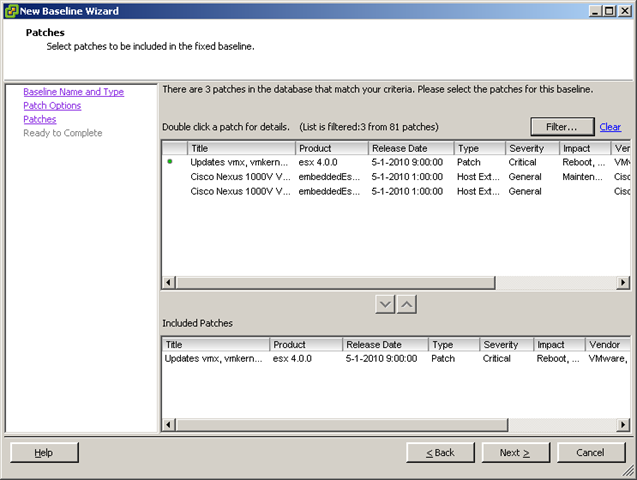Image resolution: width=637 pixels, height=480 pixels.
Task: Sort included patches by Product column
Action: (x=305, y=344)
